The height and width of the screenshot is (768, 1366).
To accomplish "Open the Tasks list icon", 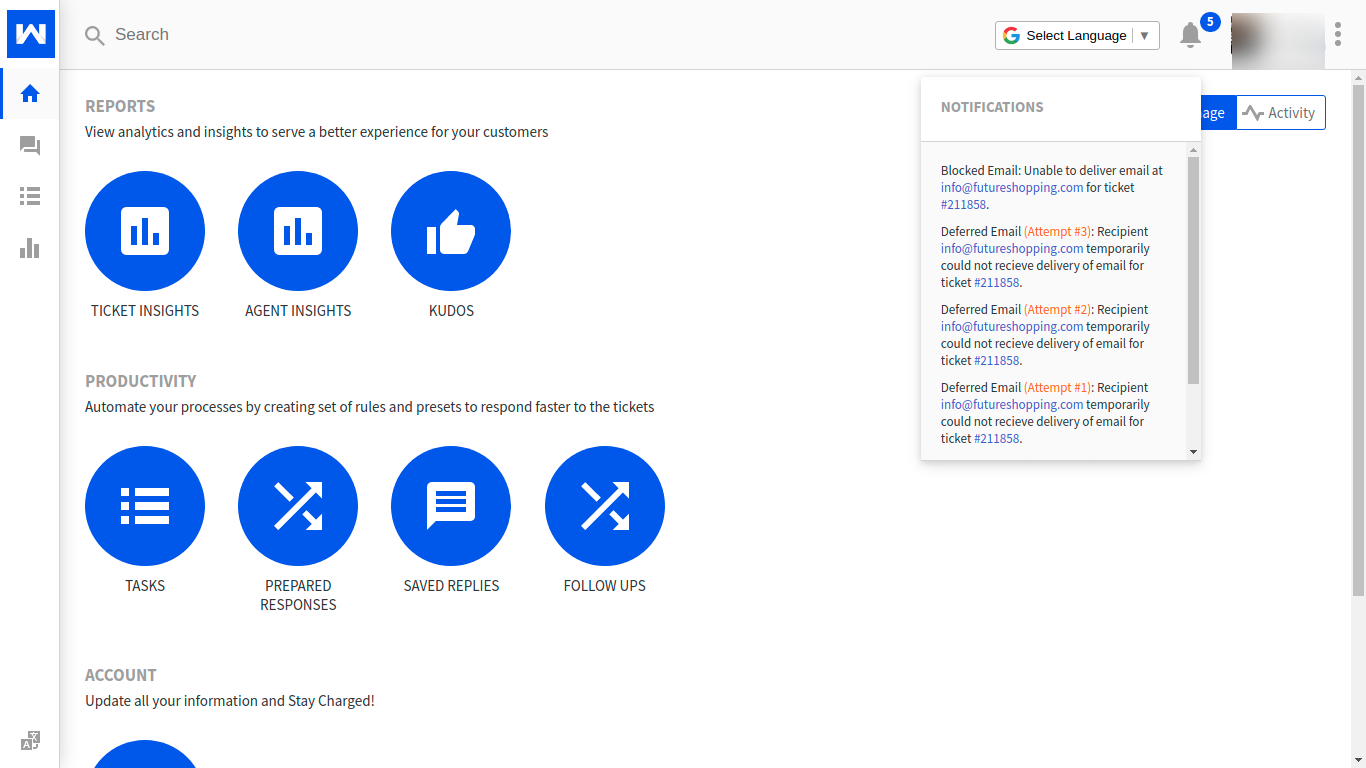I will coord(145,506).
